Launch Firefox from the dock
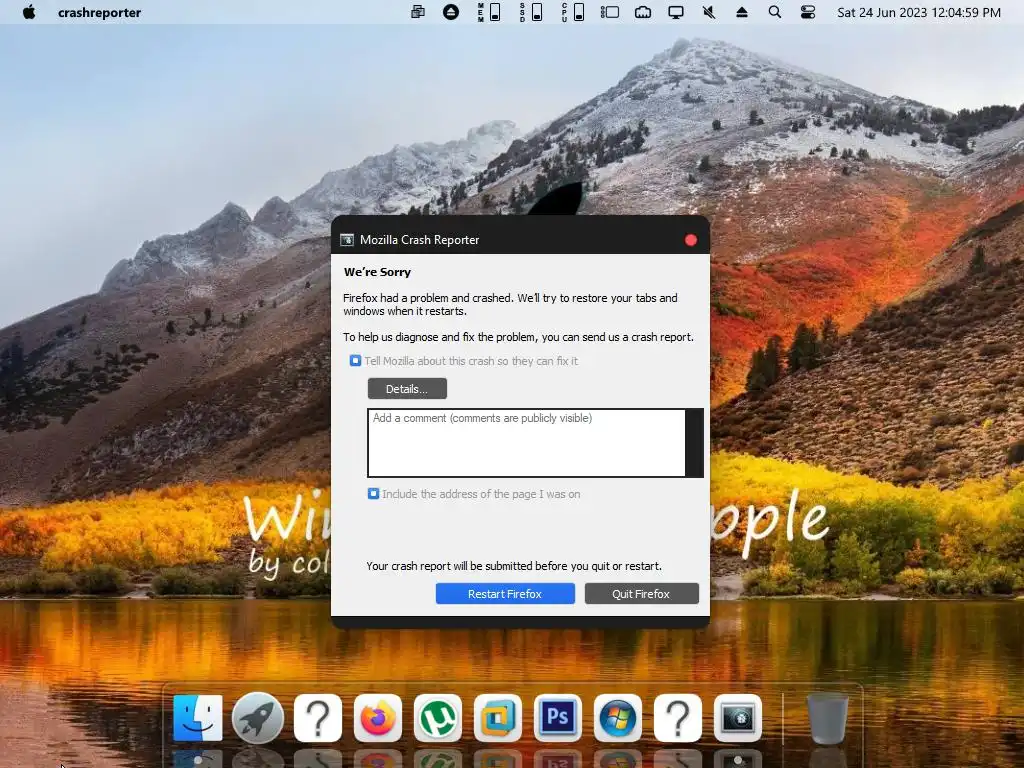The width and height of the screenshot is (1024, 768). coord(378,718)
